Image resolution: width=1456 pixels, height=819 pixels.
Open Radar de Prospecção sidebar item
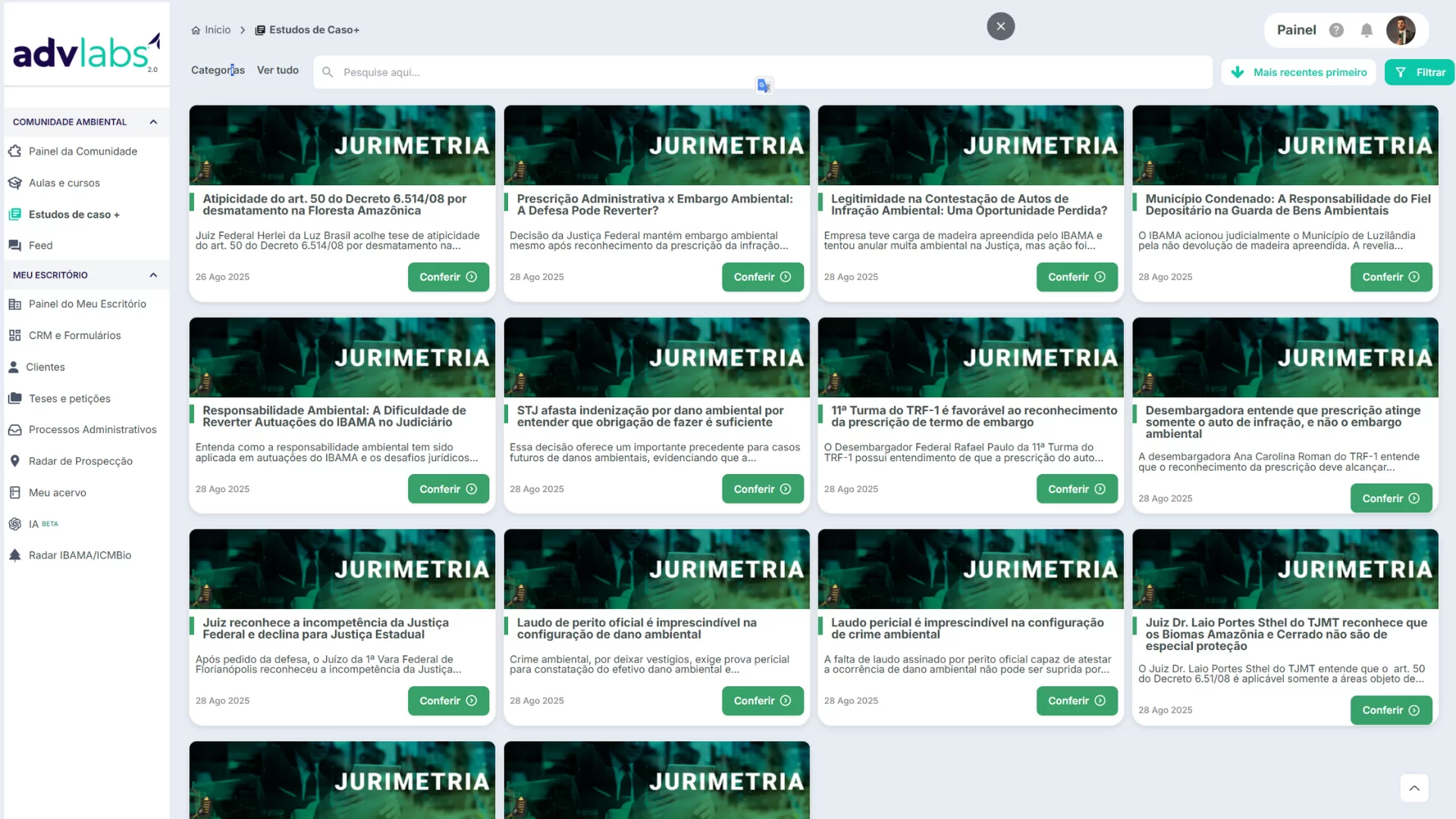[x=80, y=461]
